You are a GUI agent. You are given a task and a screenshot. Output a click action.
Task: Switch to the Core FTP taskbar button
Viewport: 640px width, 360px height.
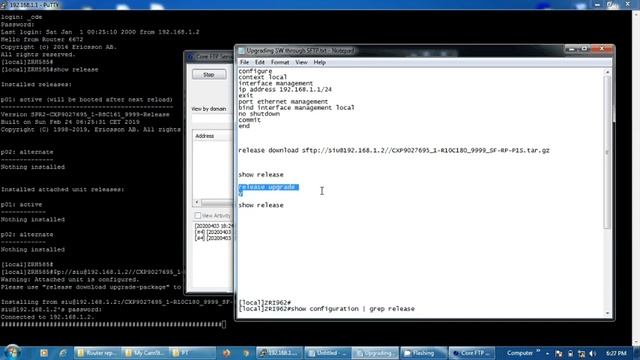[x=471, y=353]
